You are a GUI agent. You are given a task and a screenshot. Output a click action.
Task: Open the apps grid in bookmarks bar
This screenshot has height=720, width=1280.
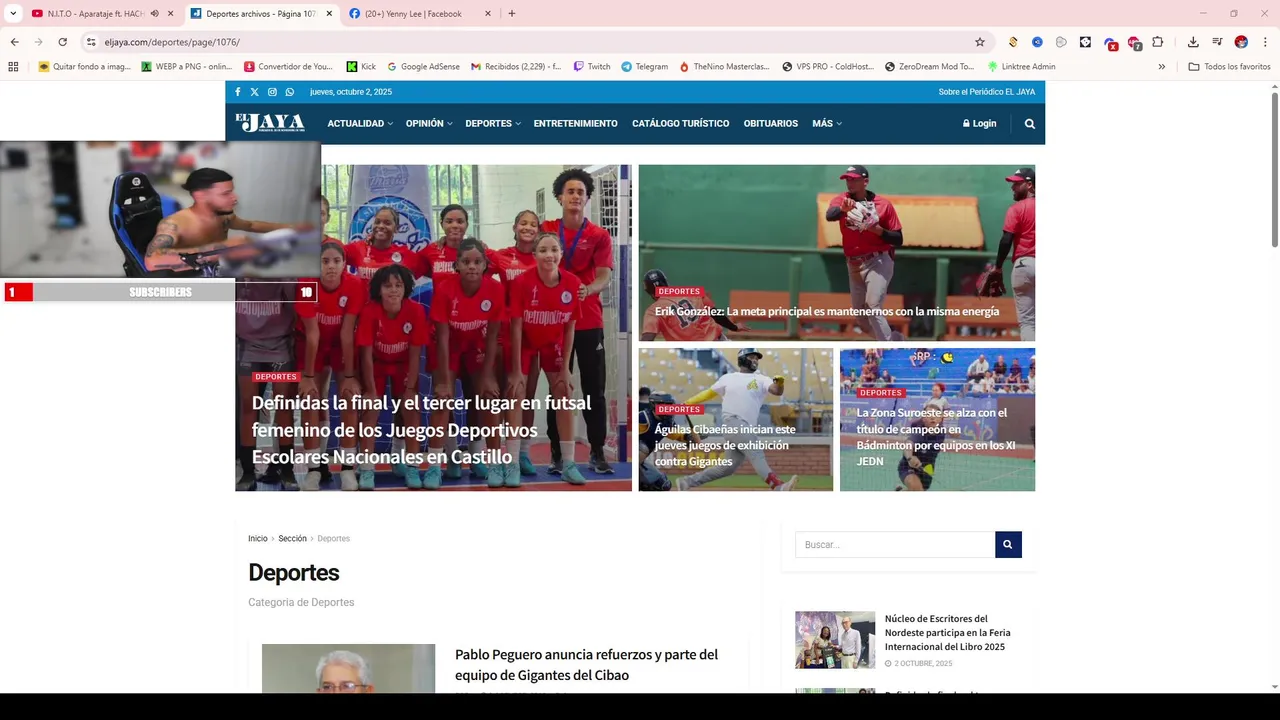(x=13, y=67)
